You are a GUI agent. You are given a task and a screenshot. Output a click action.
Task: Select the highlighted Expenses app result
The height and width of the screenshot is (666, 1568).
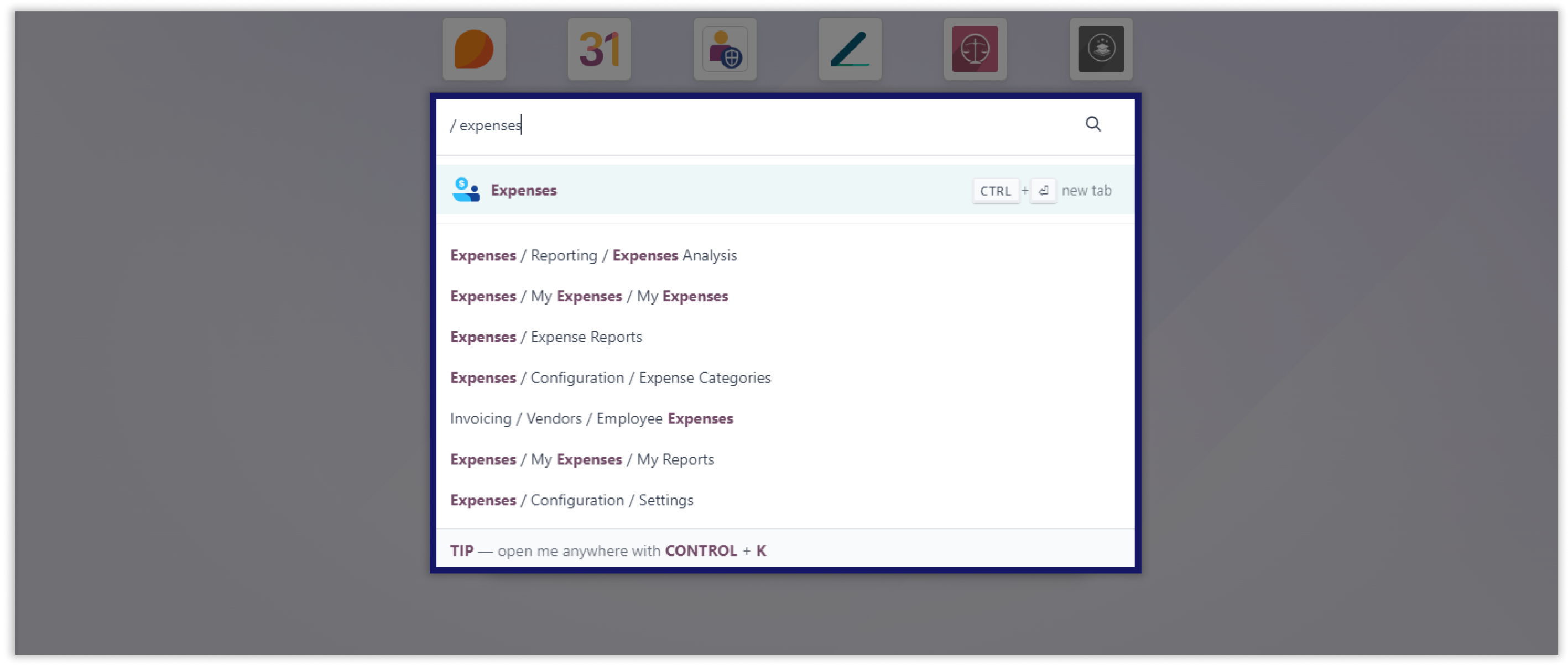[785, 190]
